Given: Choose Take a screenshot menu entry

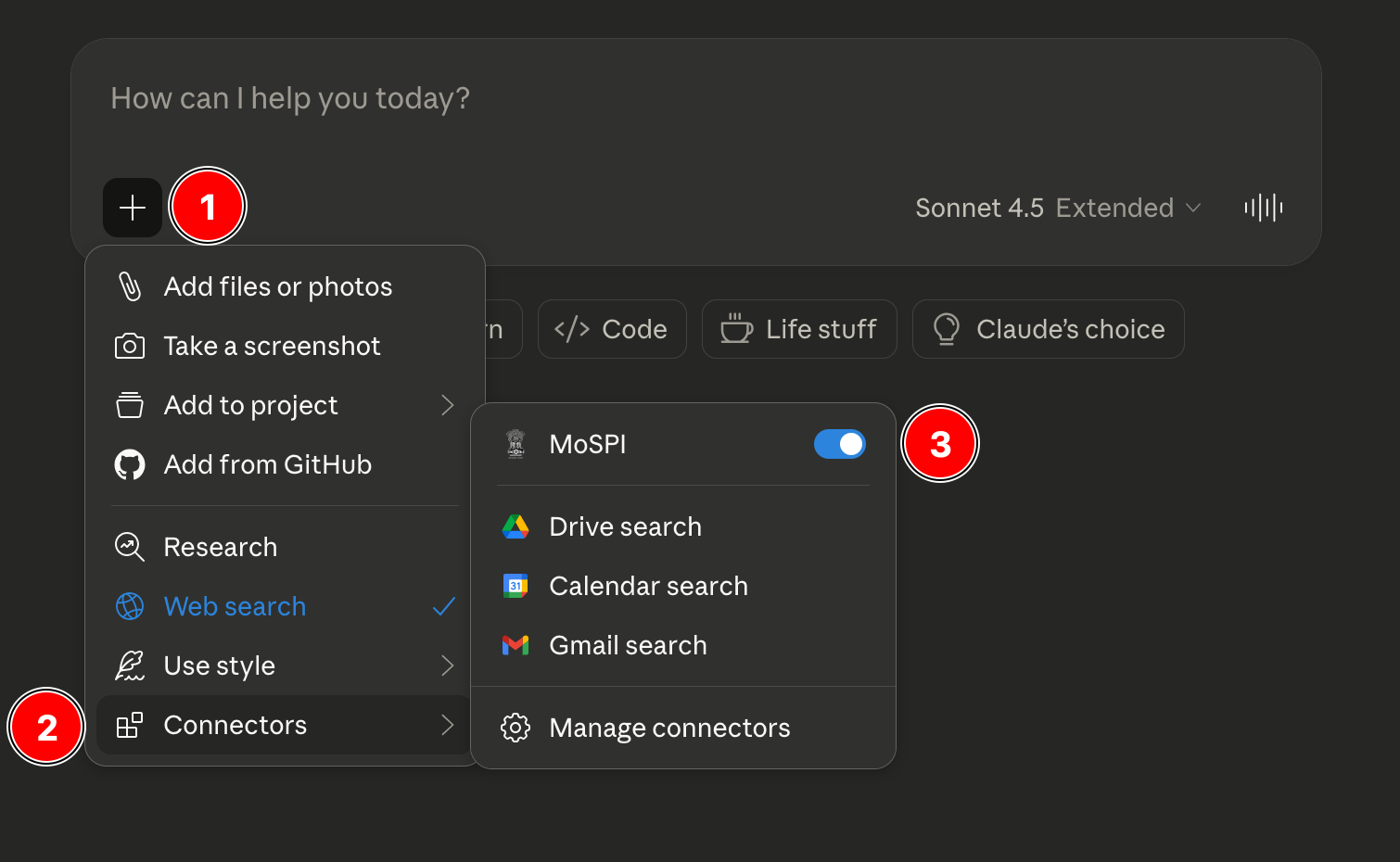Looking at the screenshot, I should tap(272, 347).
